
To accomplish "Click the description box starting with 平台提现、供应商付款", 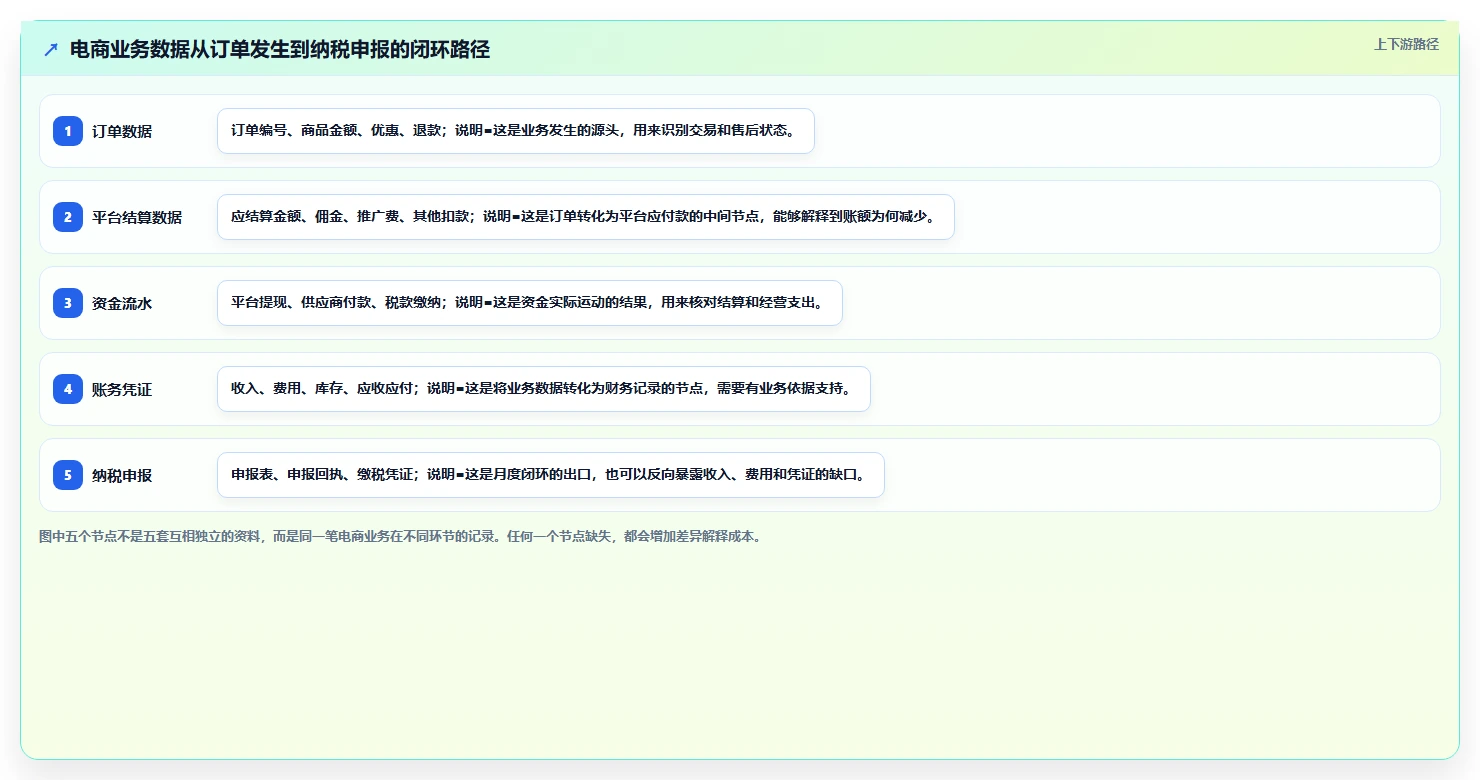I will 530,303.
